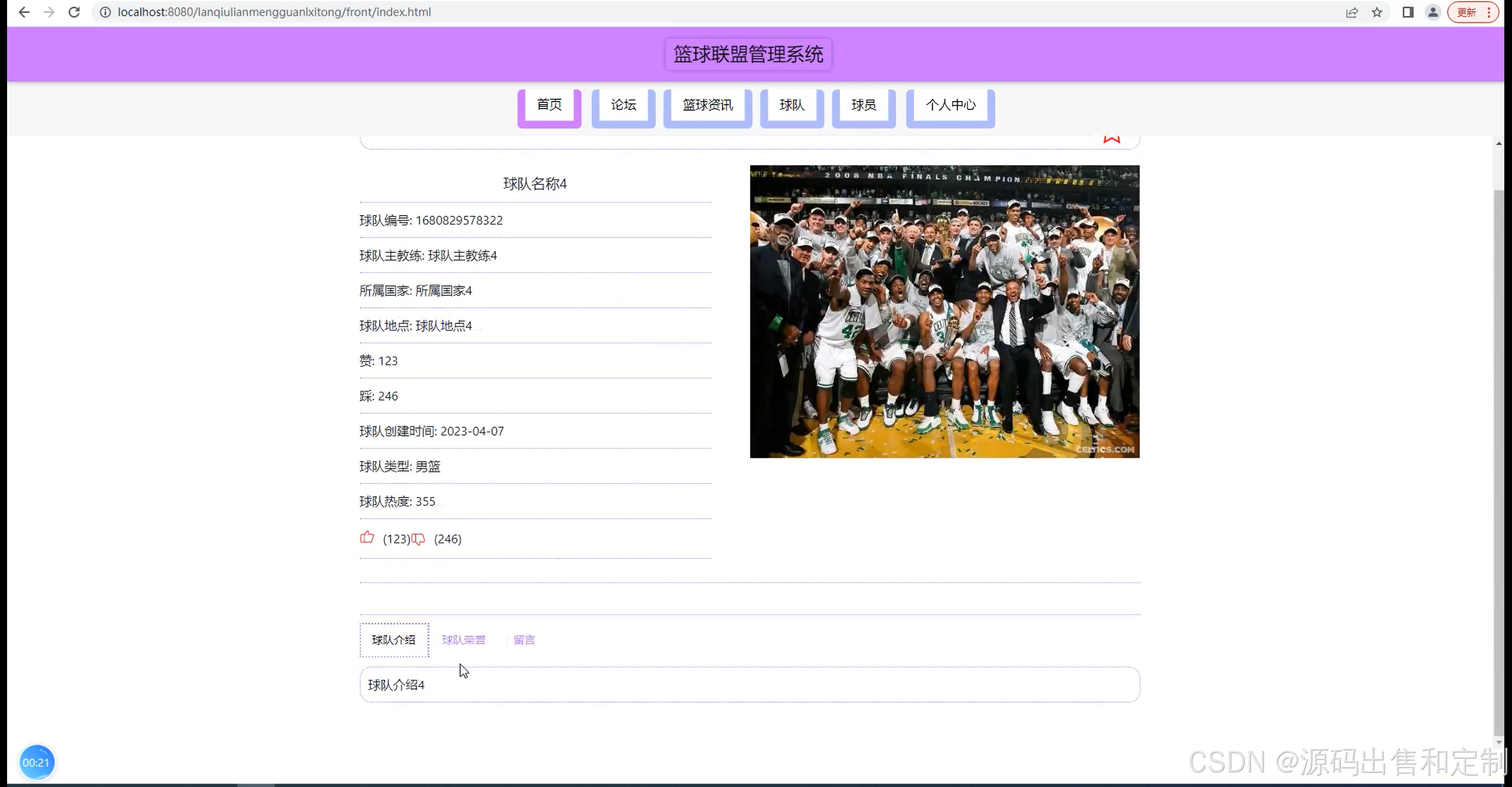
Task: Click the Celtics championship team photo
Action: 944,311
